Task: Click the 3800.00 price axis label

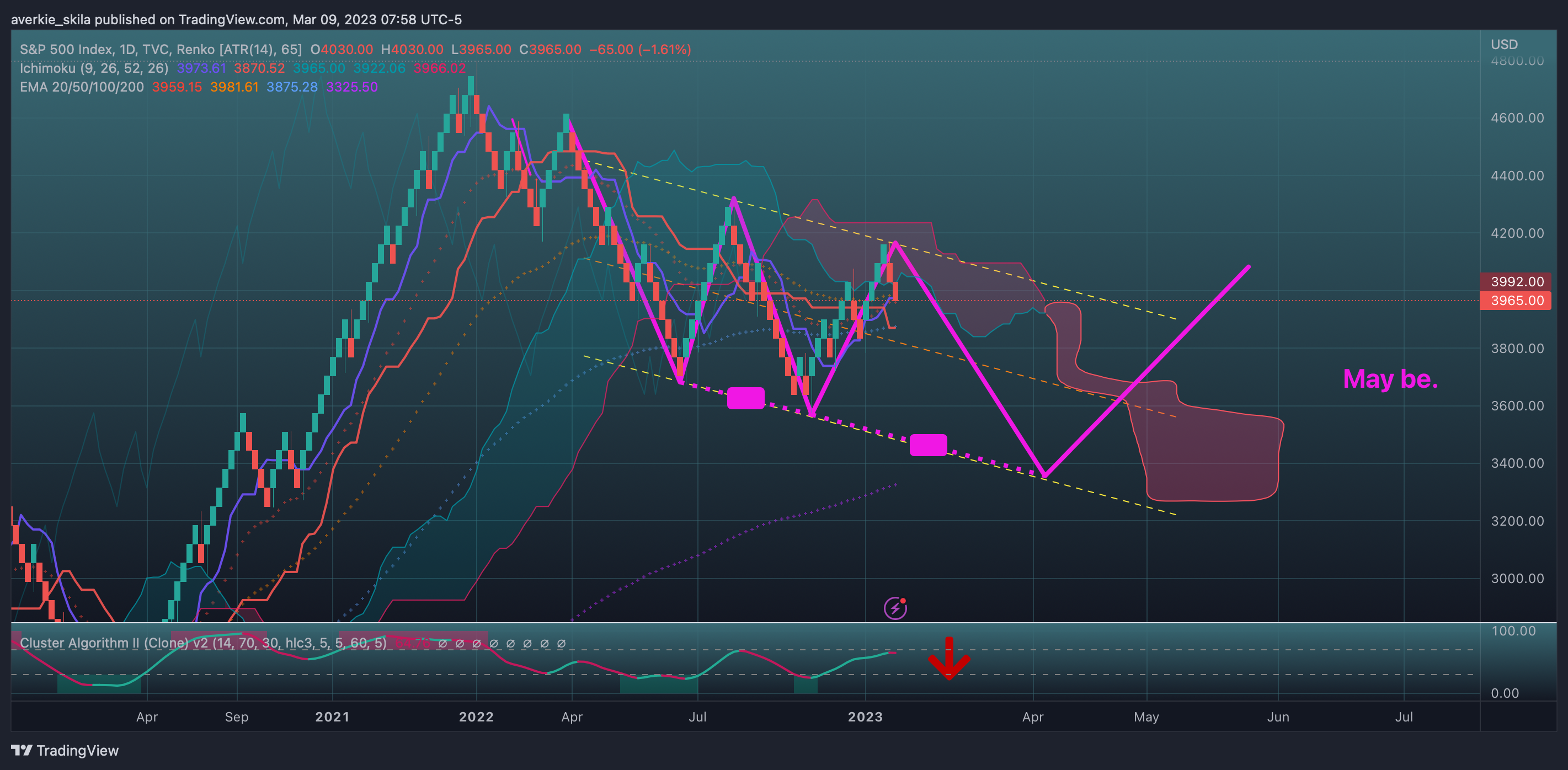Action: click(x=1517, y=349)
